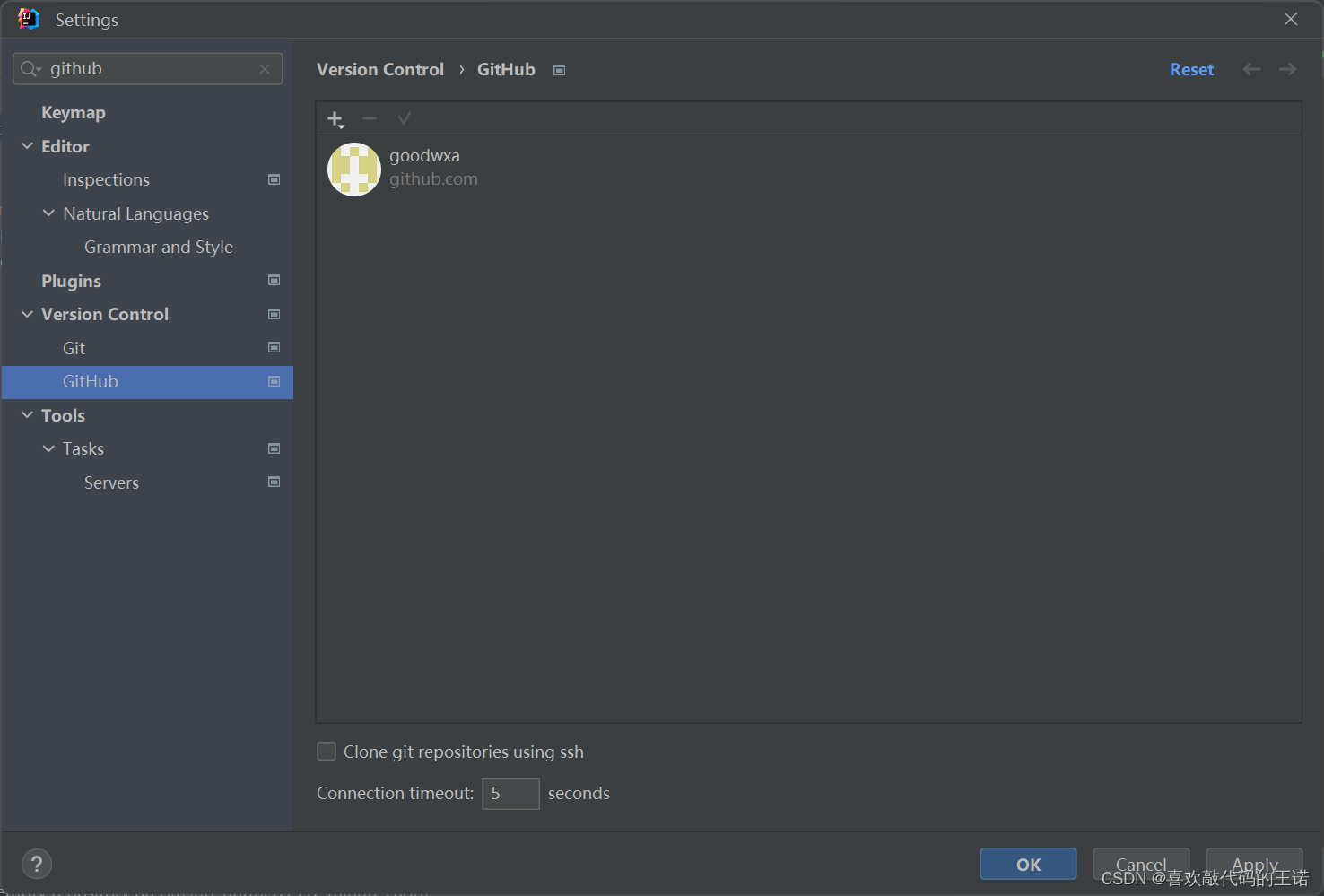Open Inspections settings
This screenshot has width=1324, height=896.
(x=106, y=179)
